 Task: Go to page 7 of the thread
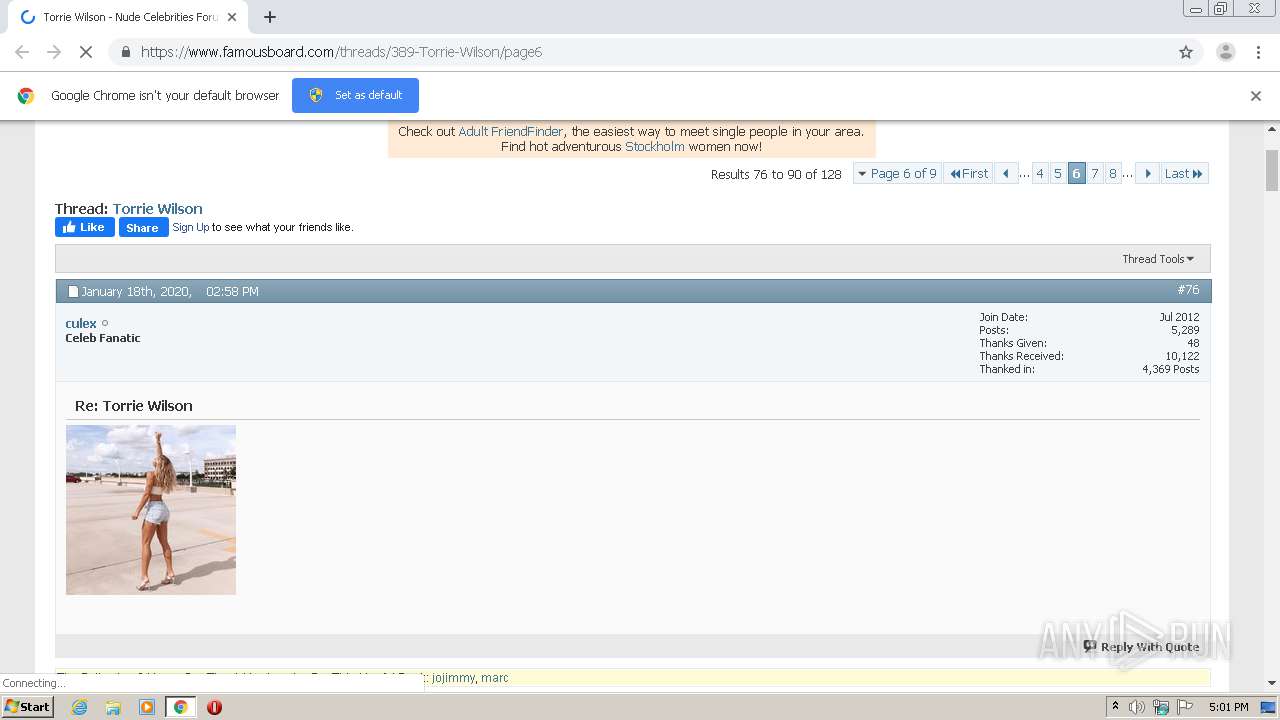1095,173
